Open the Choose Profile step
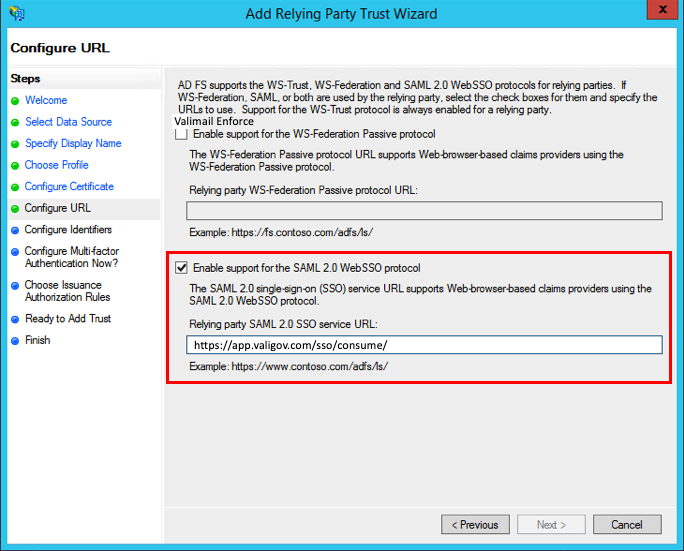Screen dimensions: 684x551 tap(57, 165)
